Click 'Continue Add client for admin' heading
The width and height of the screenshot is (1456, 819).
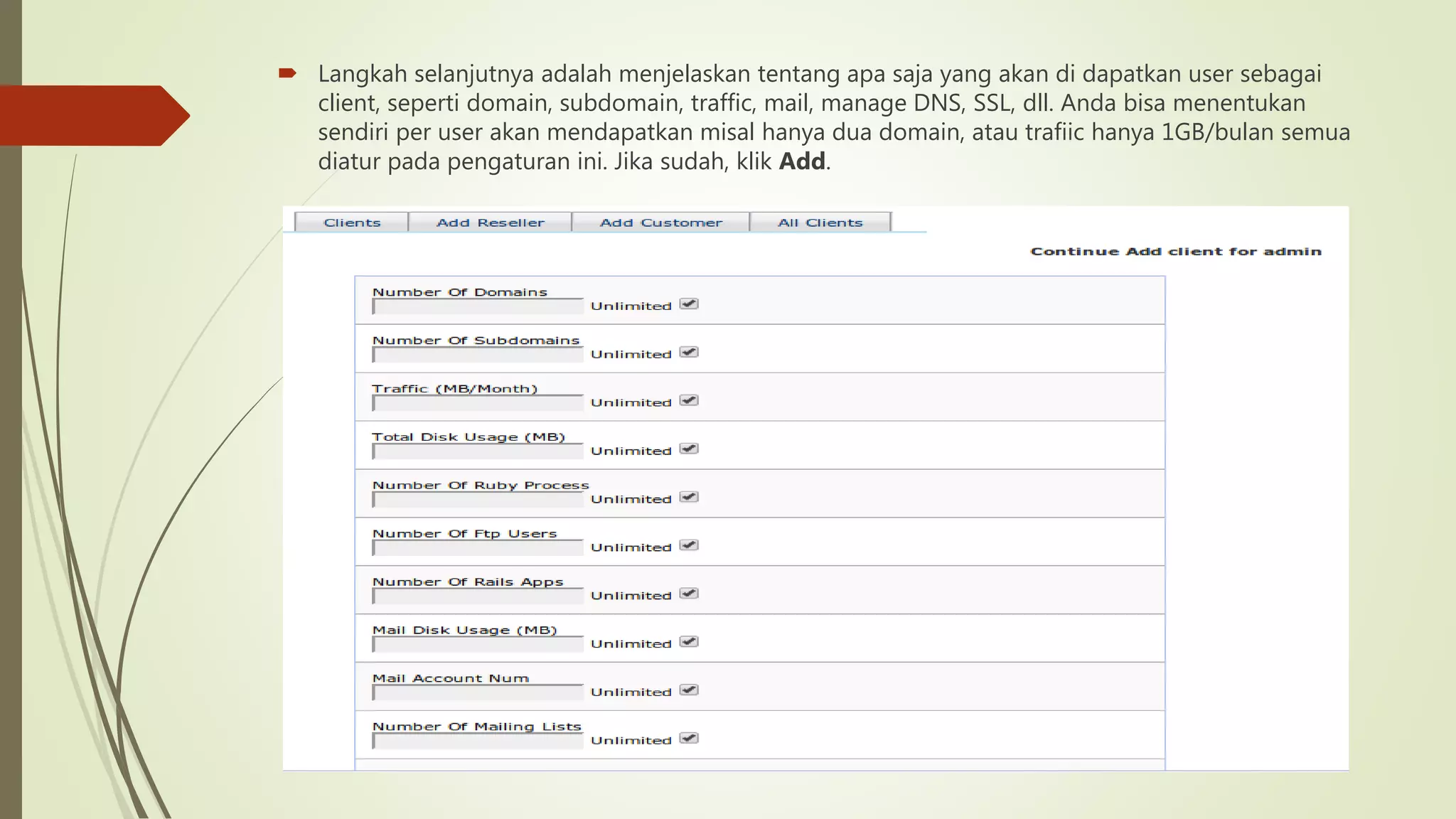(1176, 252)
